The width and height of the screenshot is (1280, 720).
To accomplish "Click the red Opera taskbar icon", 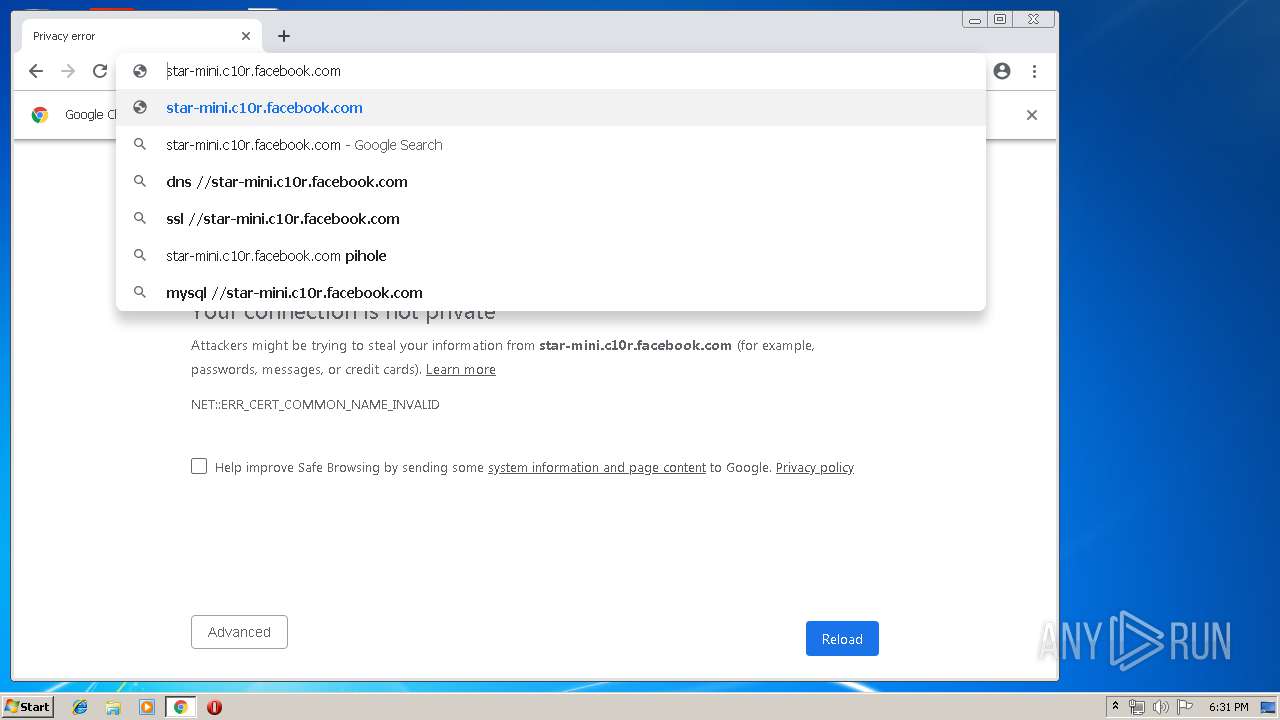I will pos(214,707).
